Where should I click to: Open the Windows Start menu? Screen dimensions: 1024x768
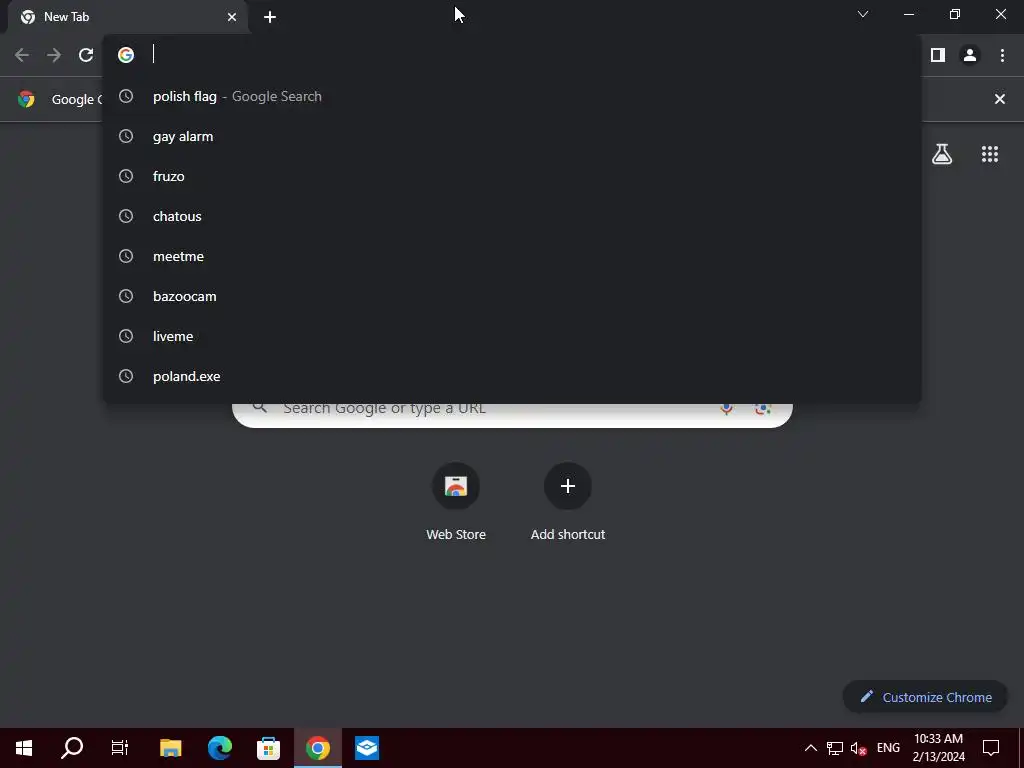point(24,748)
